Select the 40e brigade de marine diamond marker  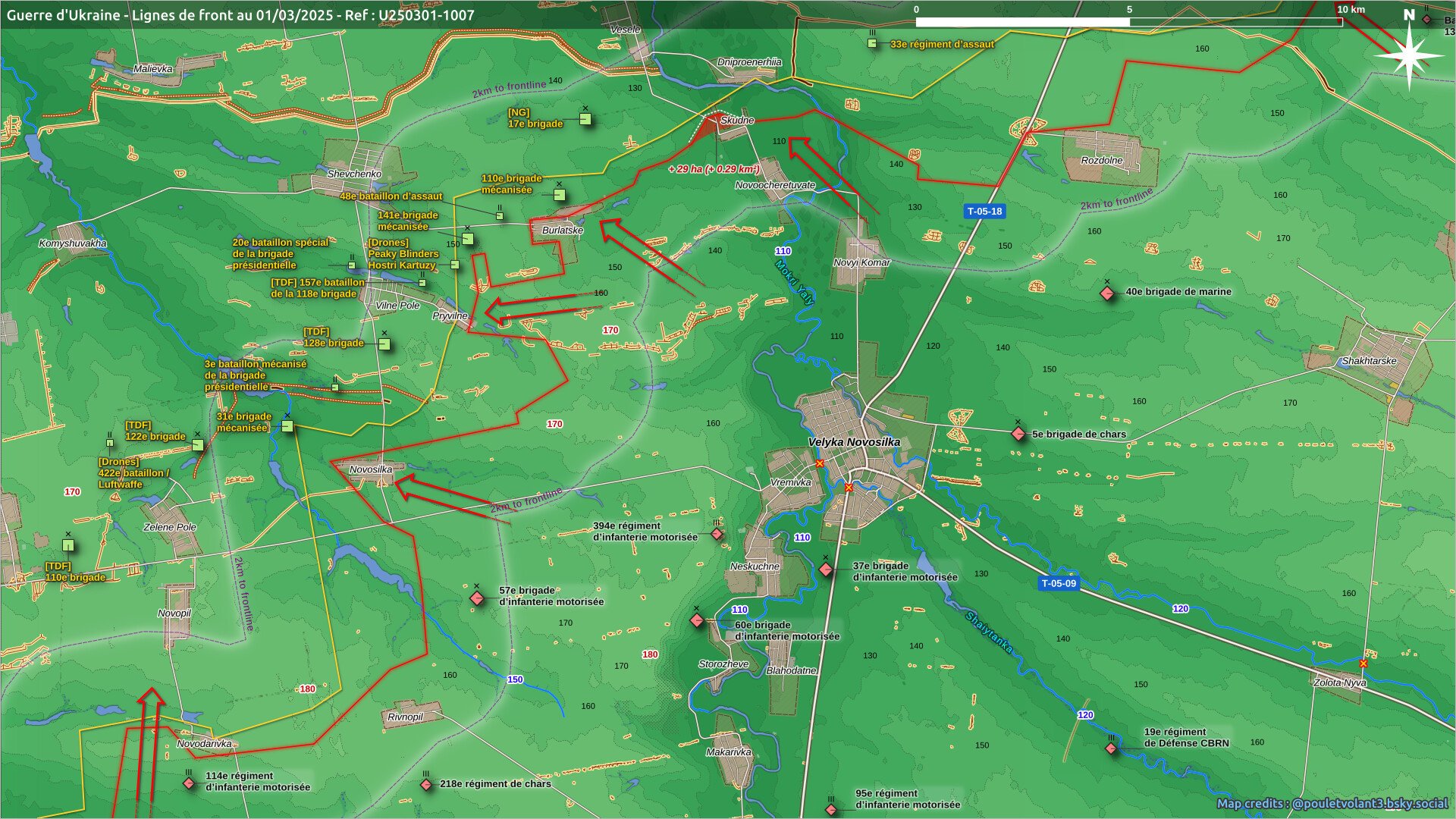[x=1108, y=293]
